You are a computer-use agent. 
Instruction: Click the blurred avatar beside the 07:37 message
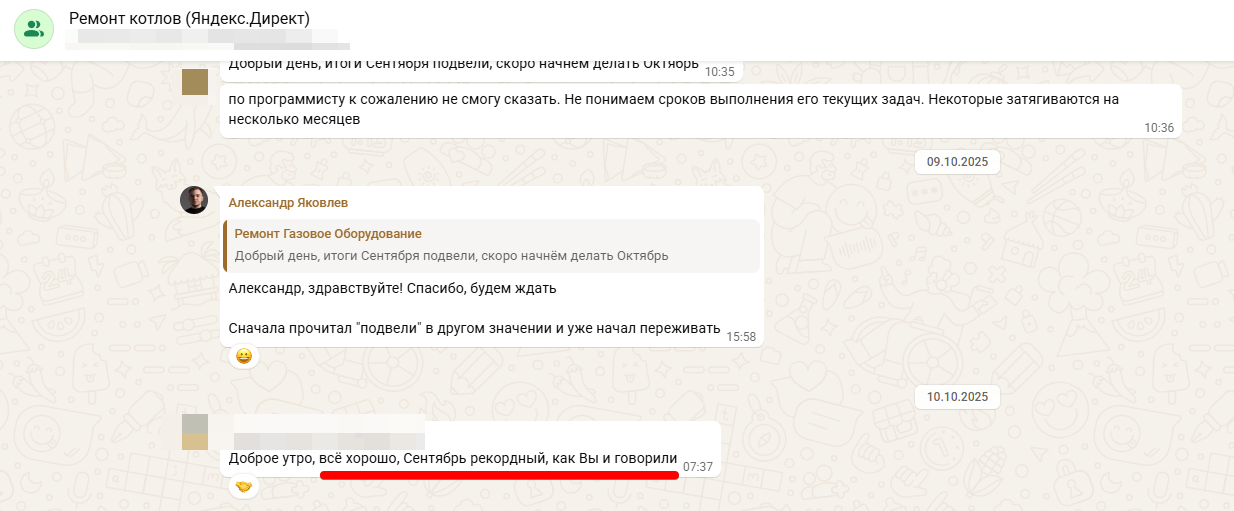point(195,432)
